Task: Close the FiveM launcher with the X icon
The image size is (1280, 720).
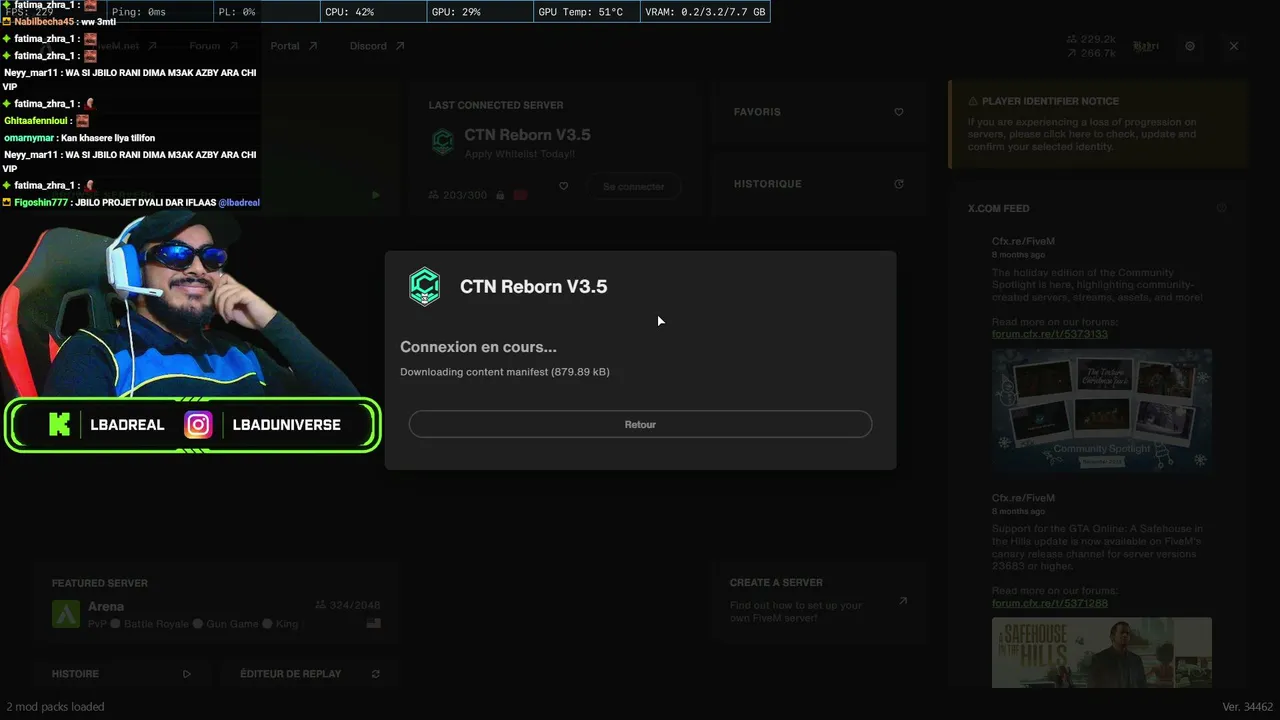Action: (1234, 46)
